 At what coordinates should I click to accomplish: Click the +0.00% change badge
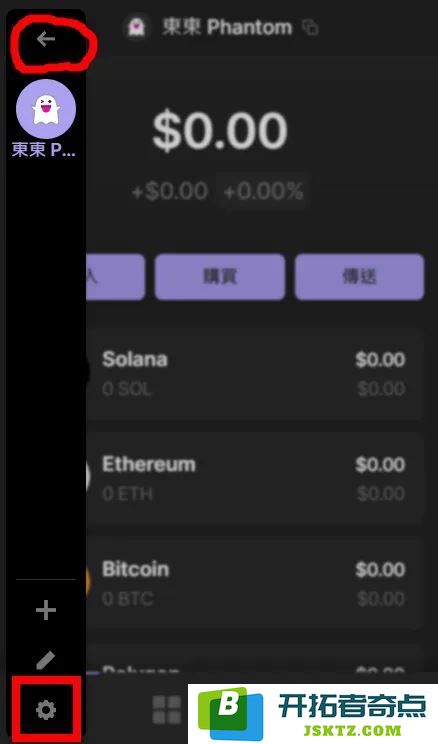click(263, 191)
